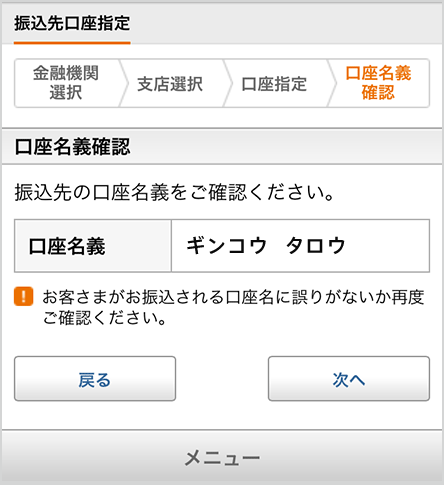Click the orange exclamation warning icon
The width and height of the screenshot is (444, 485).
pyautogui.click(x=23, y=296)
